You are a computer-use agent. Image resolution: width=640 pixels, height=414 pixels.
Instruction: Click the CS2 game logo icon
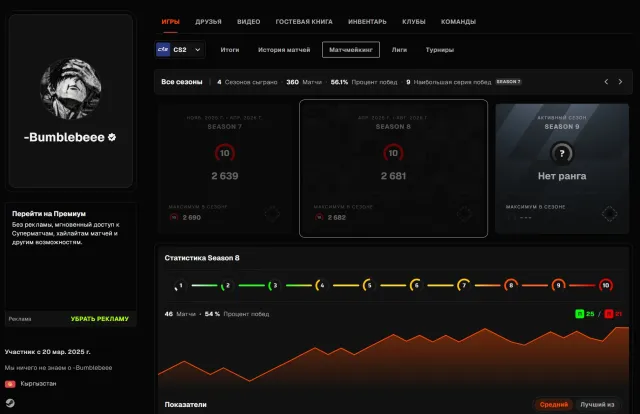pos(163,50)
